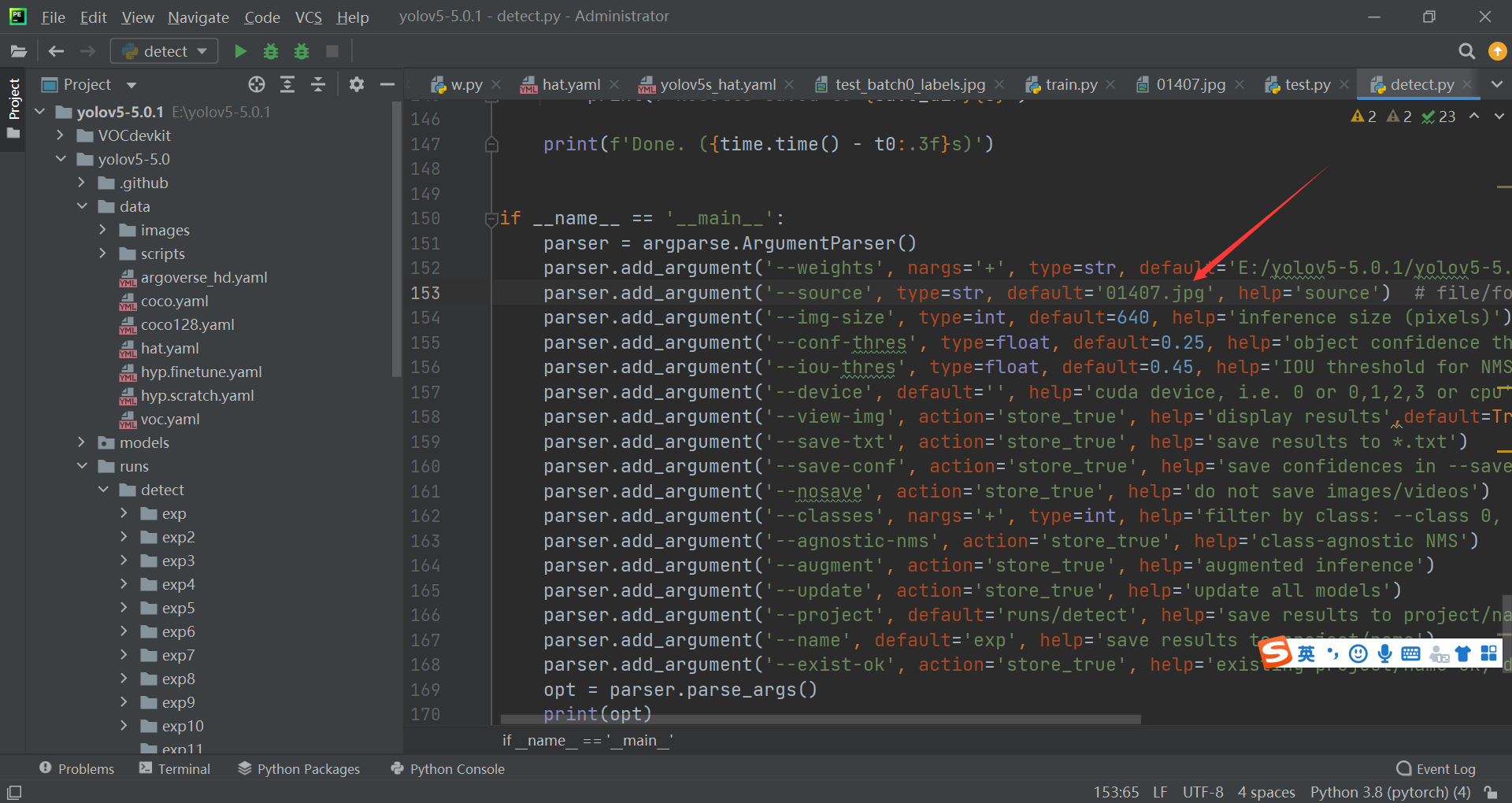Viewport: 1512px width, 803px height.
Task: Click Sogou input method S logo
Action: tap(1275, 653)
